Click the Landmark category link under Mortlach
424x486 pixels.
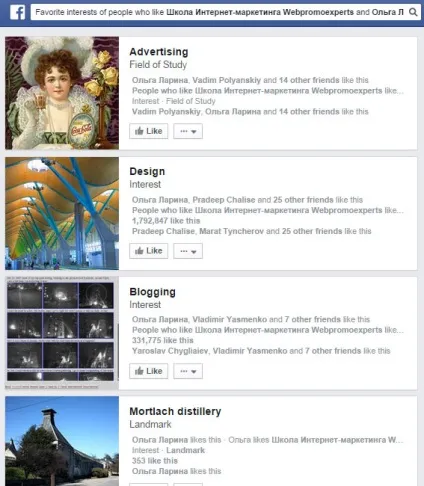(185, 450)
